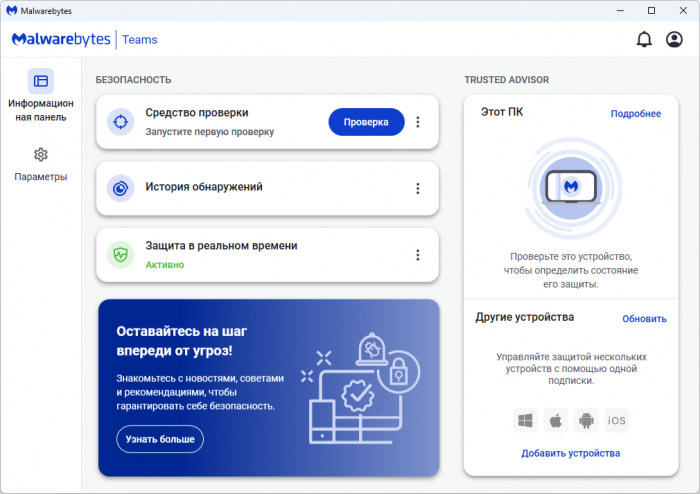Switch to the Параметры settings tab
The width and height of the screenshot is (700, 494).
(41, 164)
